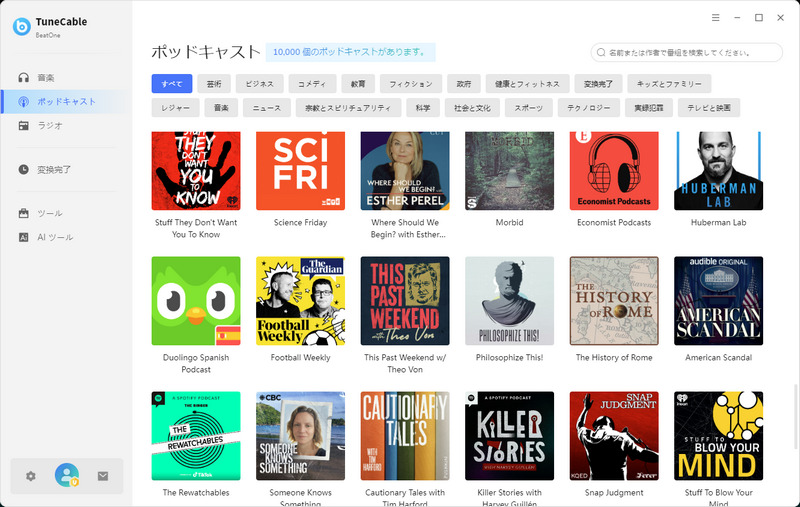The width and height of the screenshot is (800, 507).
Task: Open the clock history icon in sidebar
Action: click(23, 169)
